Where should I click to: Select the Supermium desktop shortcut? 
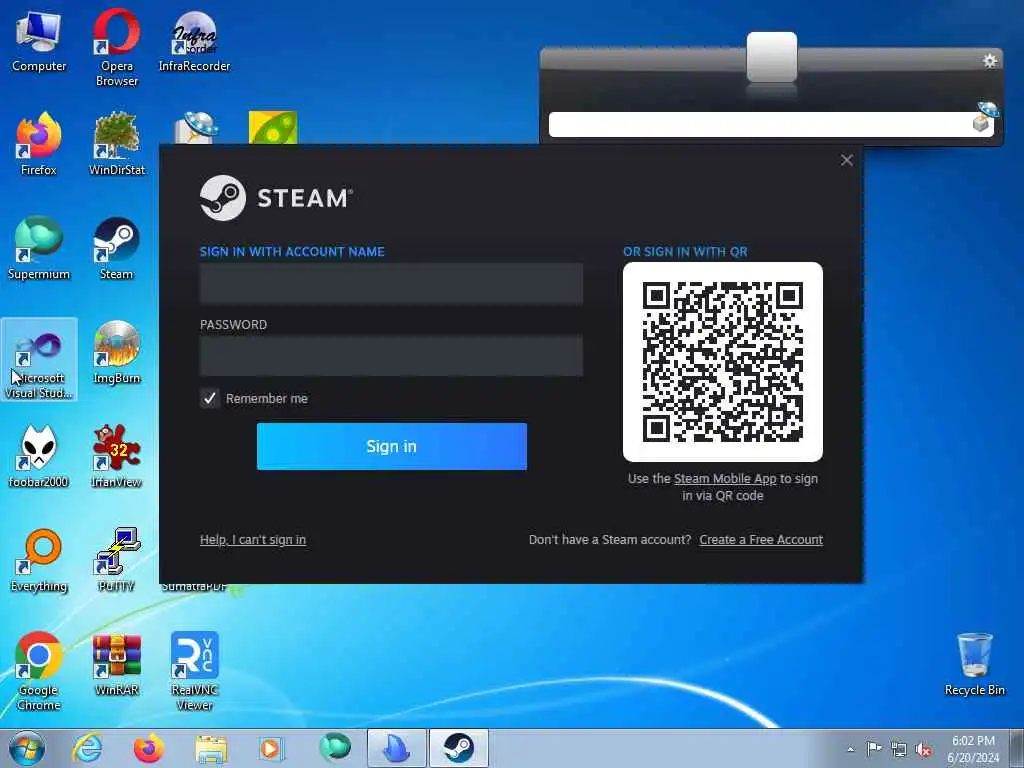(x=39, y=249)
